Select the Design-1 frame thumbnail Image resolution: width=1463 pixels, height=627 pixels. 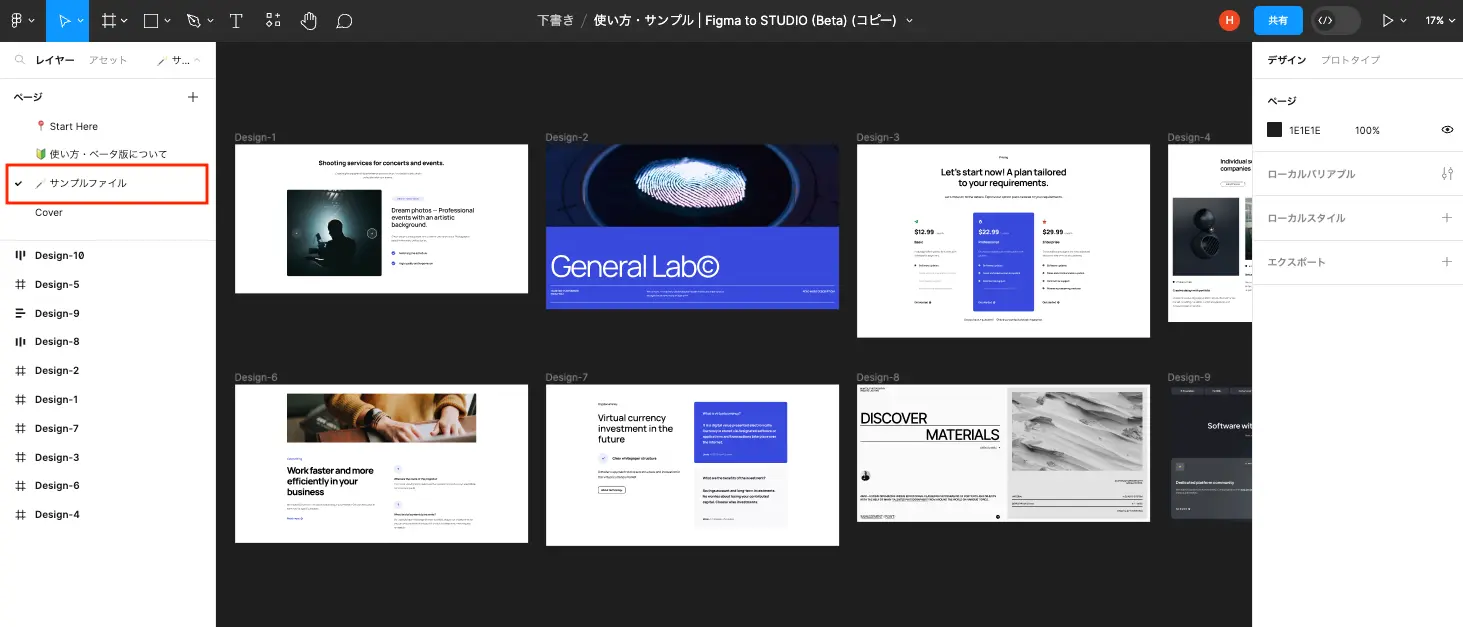coord(381,219)
